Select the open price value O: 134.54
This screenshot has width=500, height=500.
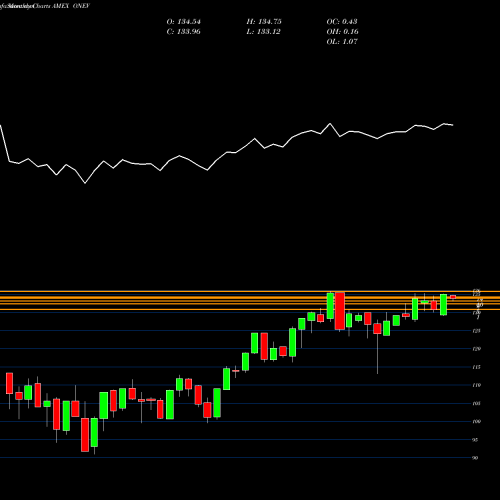[x=184, y=22]
